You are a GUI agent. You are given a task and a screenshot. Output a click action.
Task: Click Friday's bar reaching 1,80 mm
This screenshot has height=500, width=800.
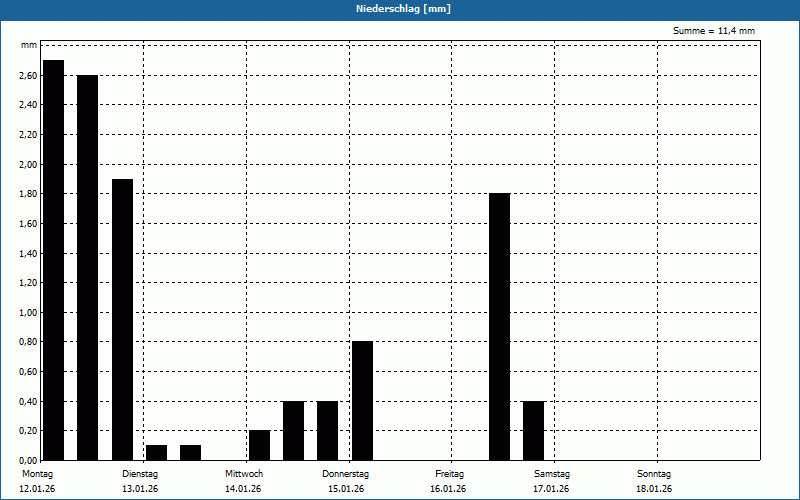[499, 327]
